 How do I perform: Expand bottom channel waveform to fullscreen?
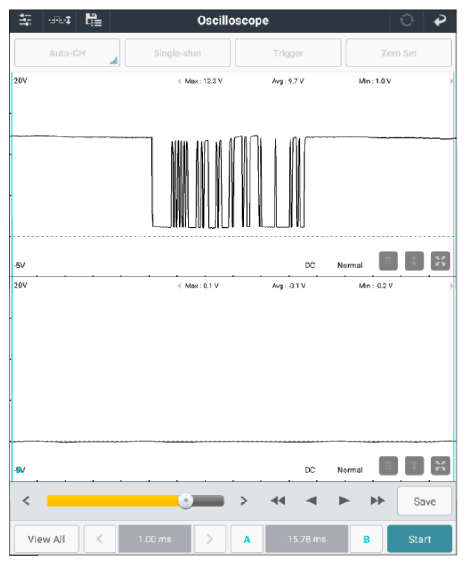pos(440,466)
